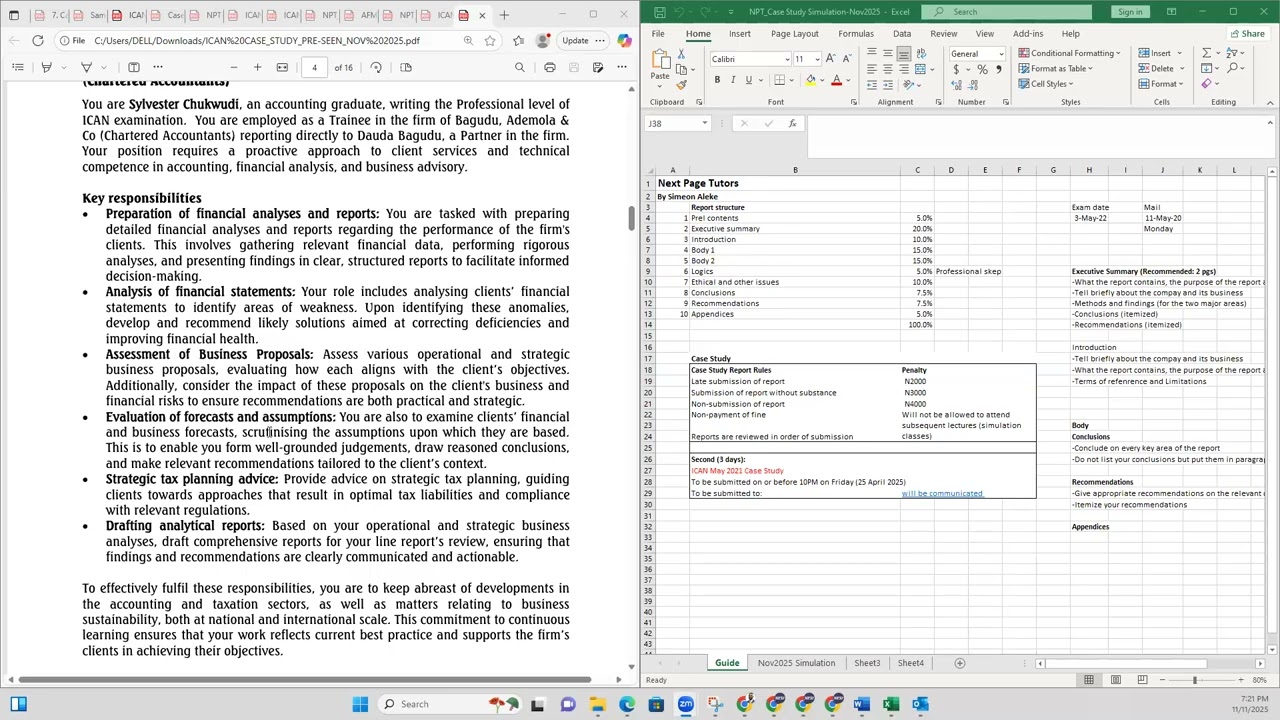Open Format as Table dropdown
The height and width of the screenshot is (720, 1280).
pyautogui.click(x=1055, y=68)
